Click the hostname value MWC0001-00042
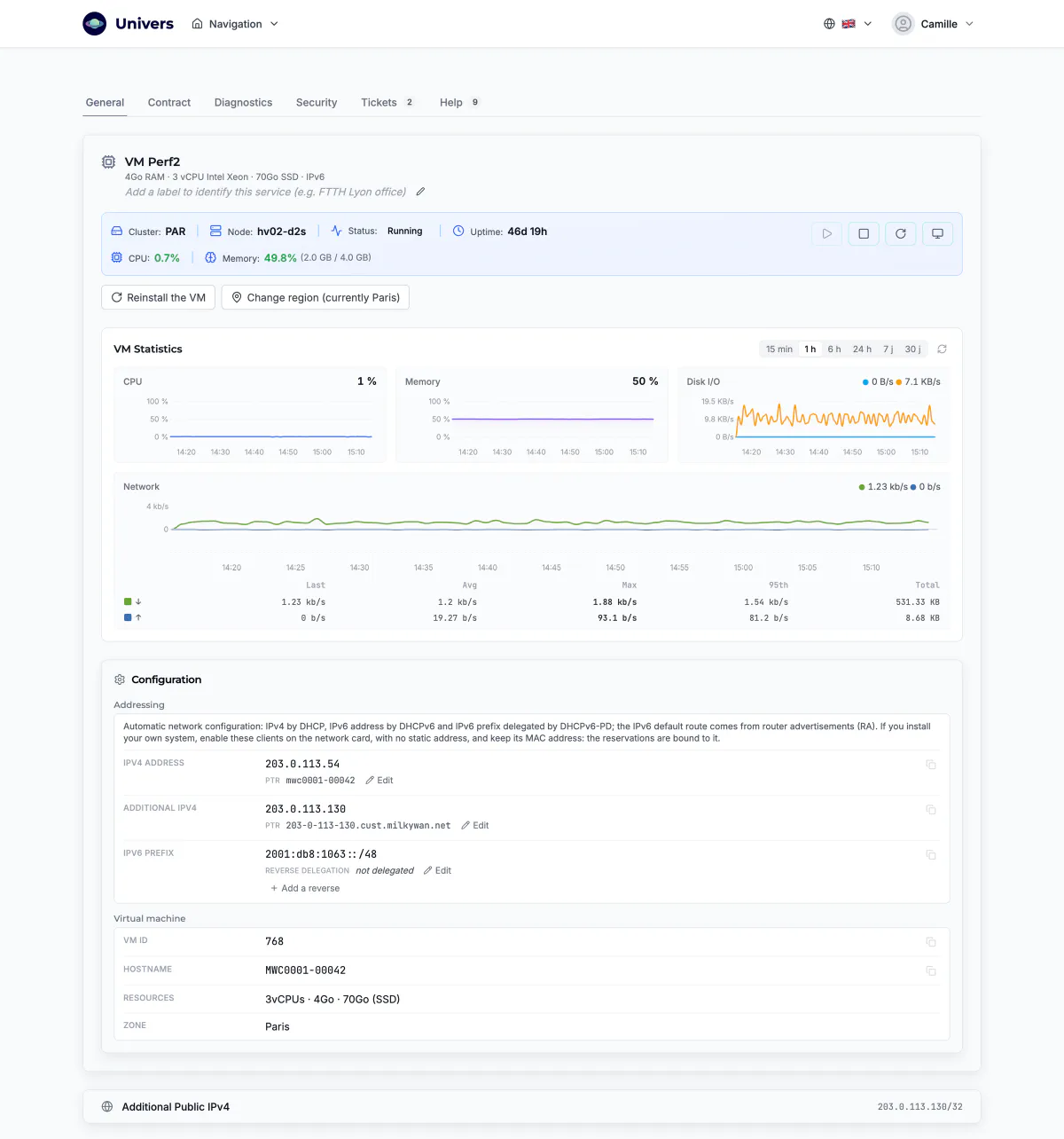Viewport: 1064px width, 1139px height. pyautogui.click(x=306, y=971)
